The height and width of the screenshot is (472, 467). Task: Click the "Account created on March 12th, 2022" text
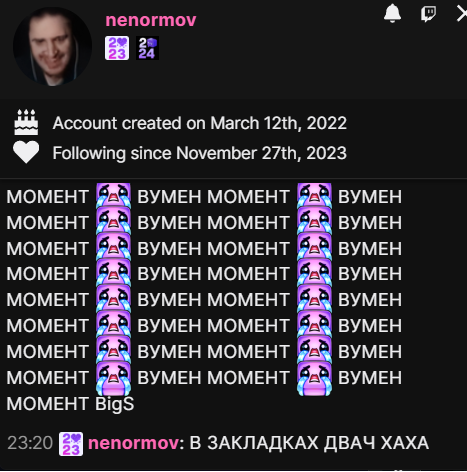tap(200, 123)
